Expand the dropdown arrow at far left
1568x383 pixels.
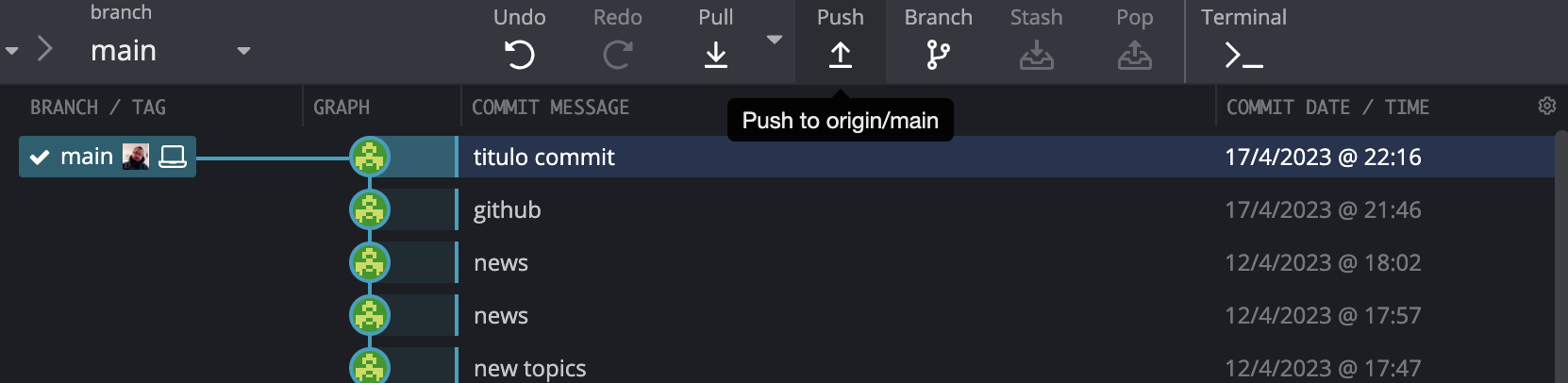(12, 51)
